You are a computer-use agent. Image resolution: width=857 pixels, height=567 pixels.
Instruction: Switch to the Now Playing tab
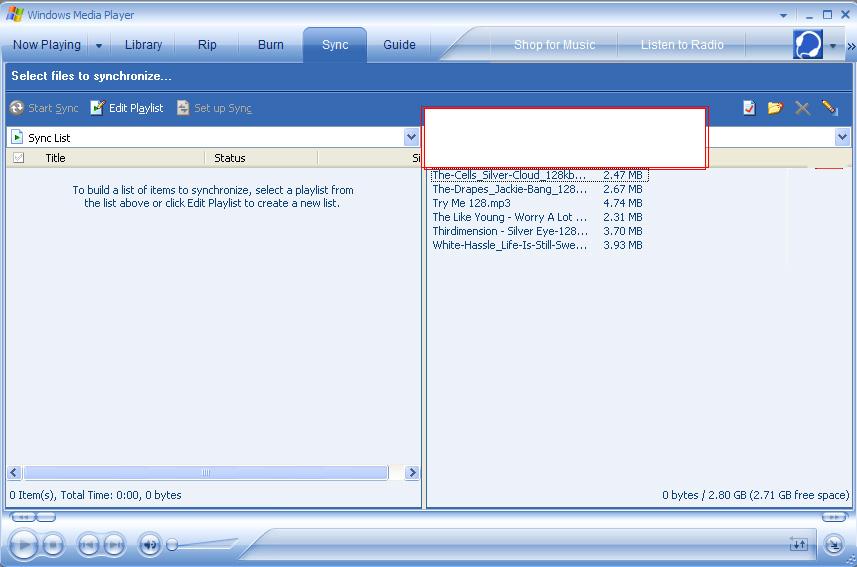[47, 45]
